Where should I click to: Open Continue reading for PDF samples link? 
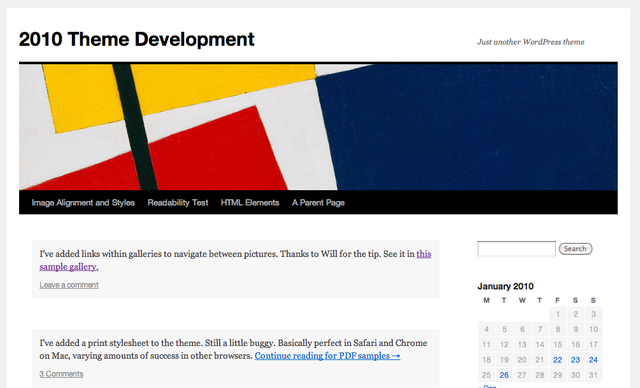(327, 356)
